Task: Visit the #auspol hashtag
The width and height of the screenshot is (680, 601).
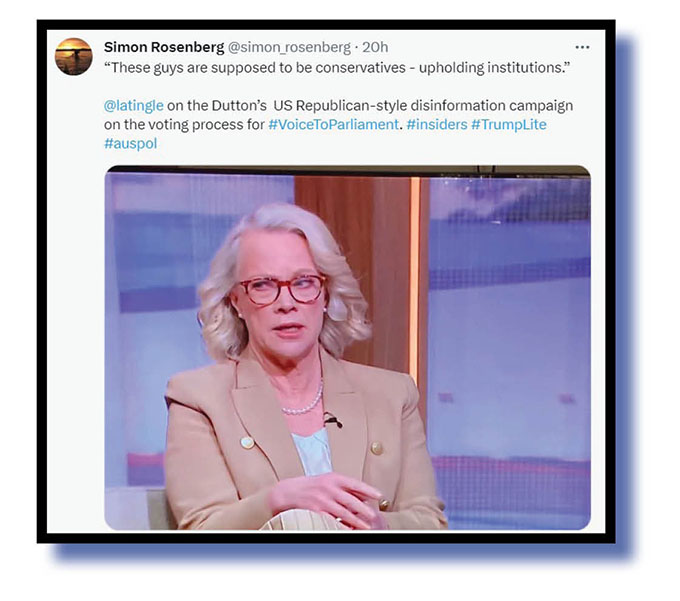Action: pos(131,144)
